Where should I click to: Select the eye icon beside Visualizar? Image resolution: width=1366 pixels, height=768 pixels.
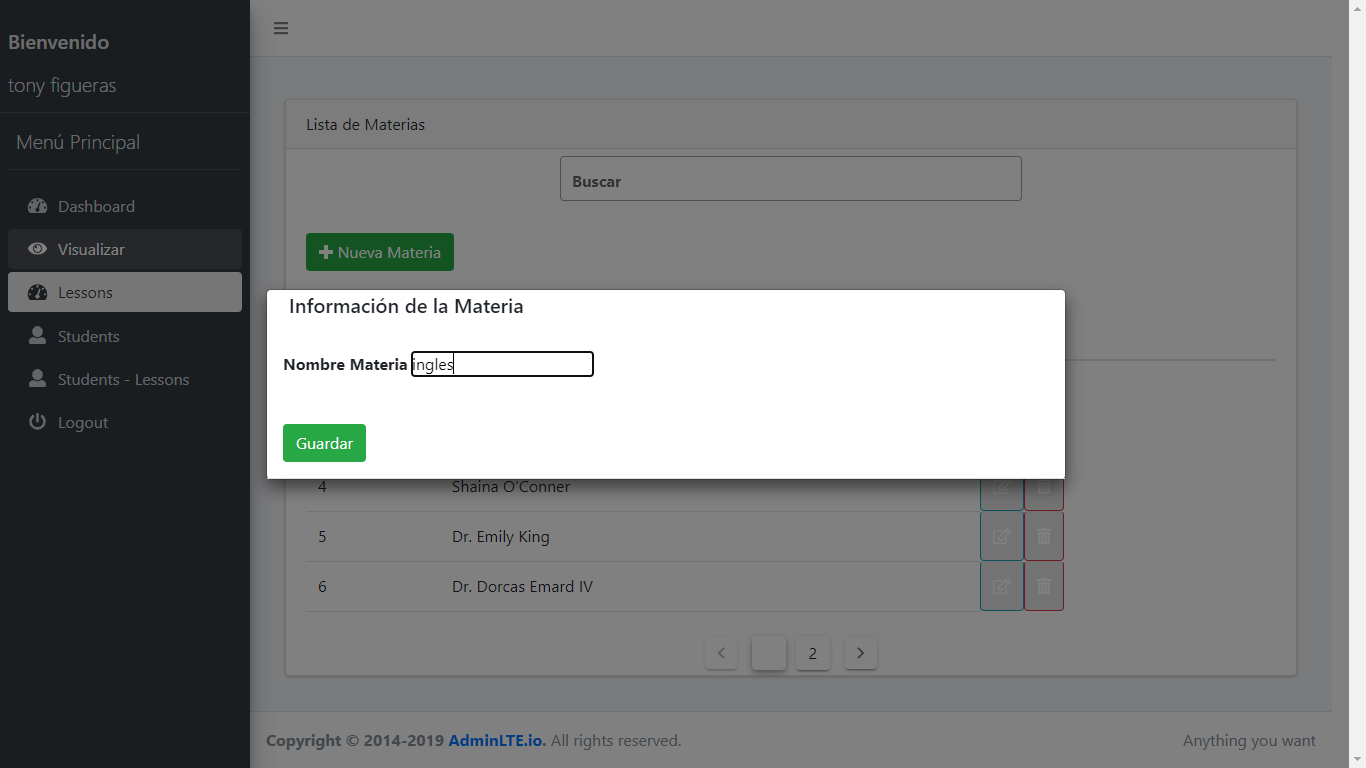[x=37, y=249]
